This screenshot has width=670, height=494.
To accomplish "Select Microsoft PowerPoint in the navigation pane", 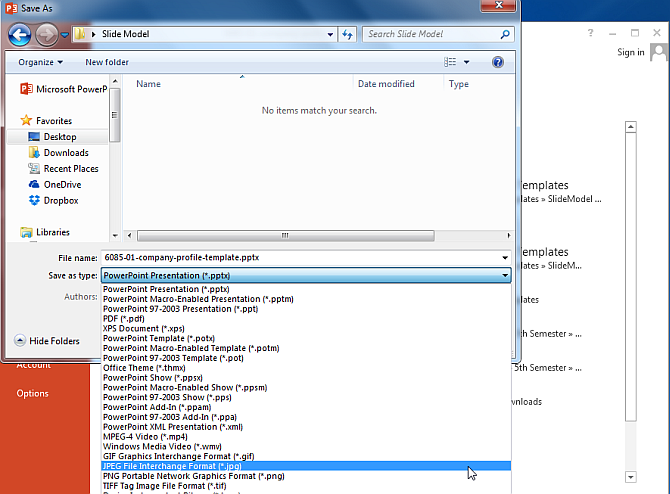I will (64, 89).
